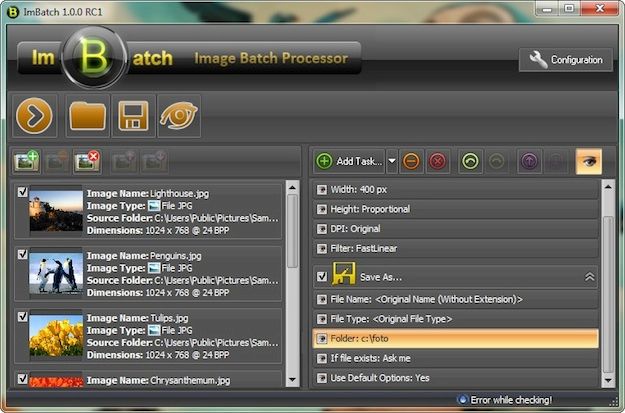The height and width of the screenshot is (413, 625).
Task: Open the eye preview icon in main toolbar
Action: point(179,116)
